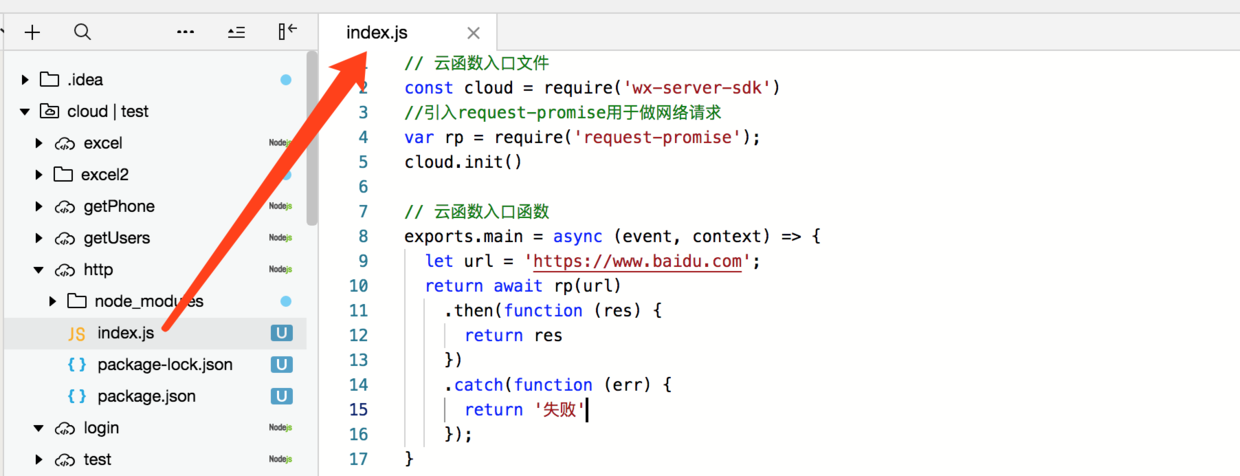
Task: Collapse the login function arrow
Action: coord(39,428)
